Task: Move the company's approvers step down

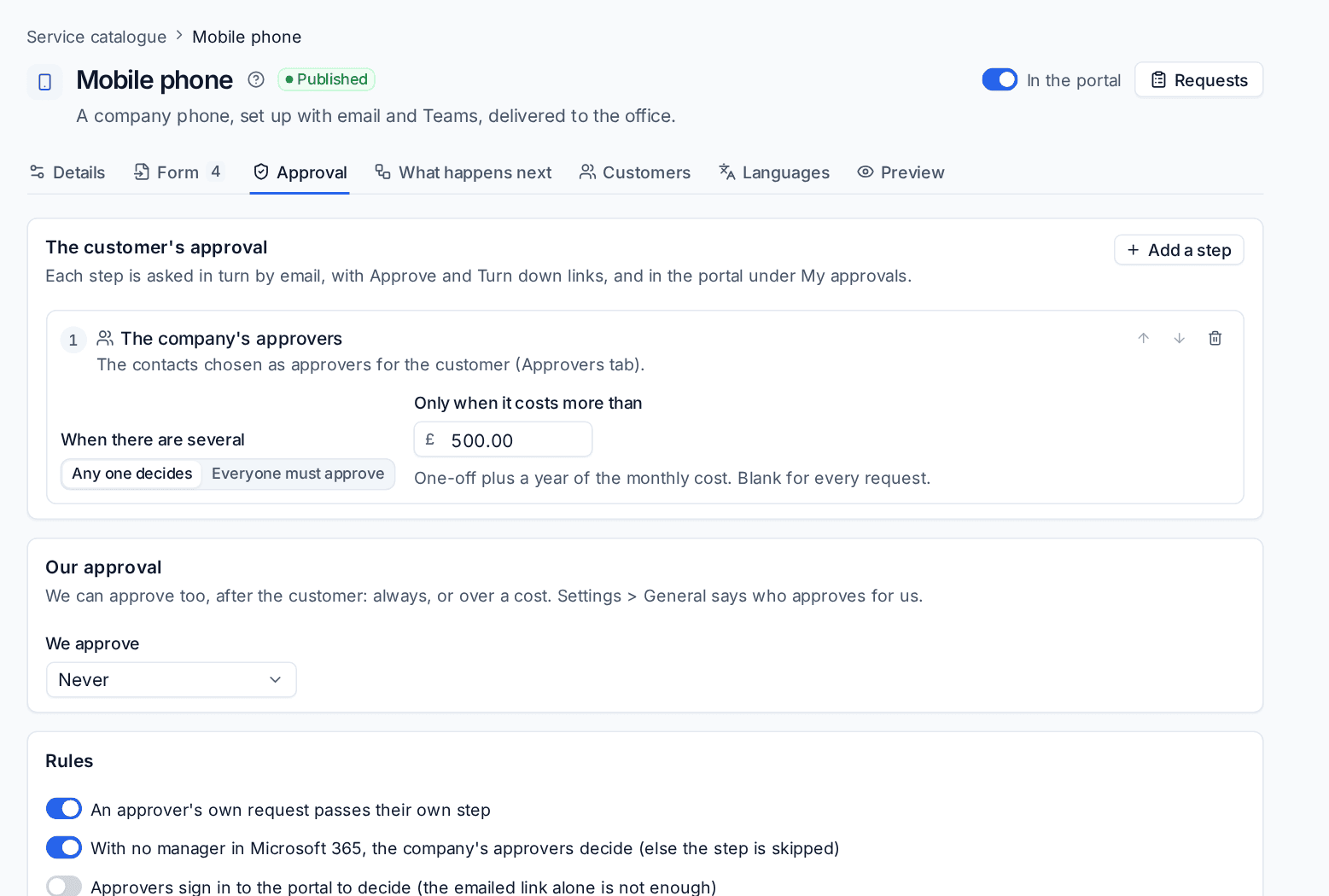Action: click(x=1180, y=339)
